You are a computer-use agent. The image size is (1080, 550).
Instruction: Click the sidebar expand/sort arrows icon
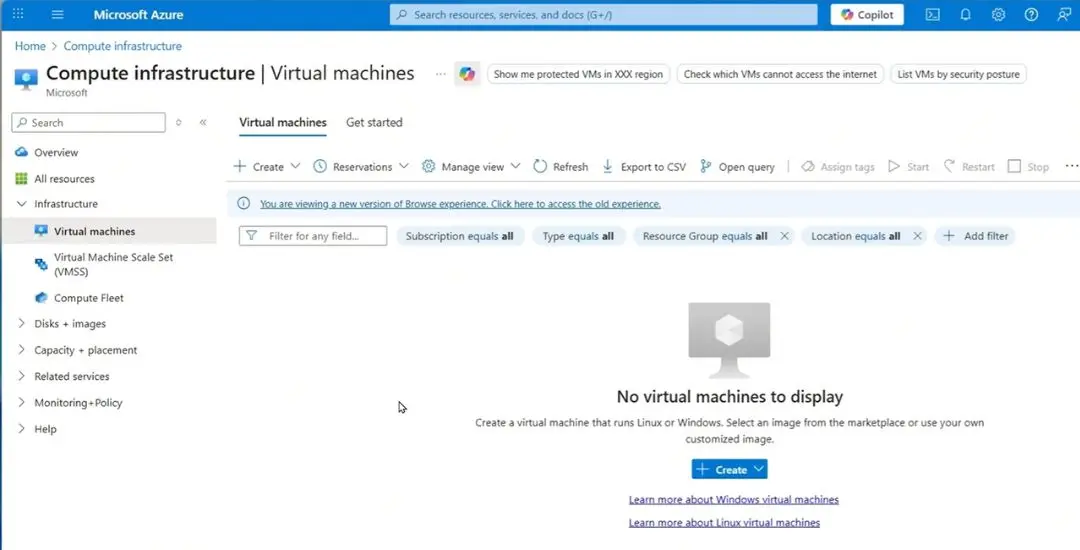point(179,123)
